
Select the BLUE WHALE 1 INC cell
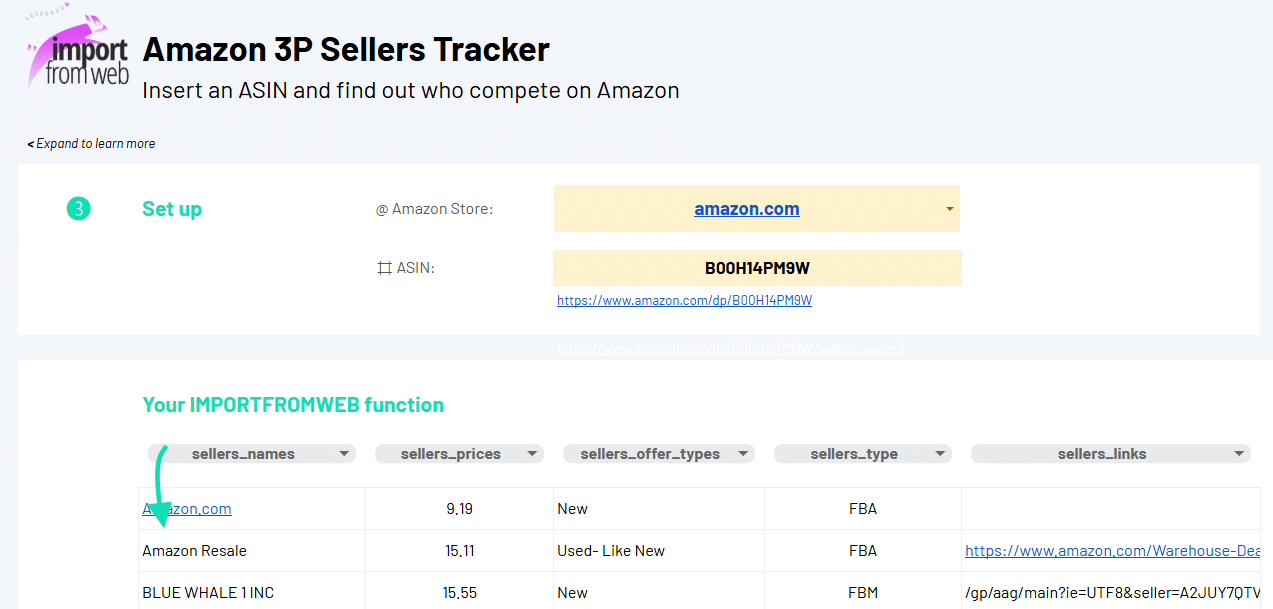pyautogui.click(x=208, y=593)
